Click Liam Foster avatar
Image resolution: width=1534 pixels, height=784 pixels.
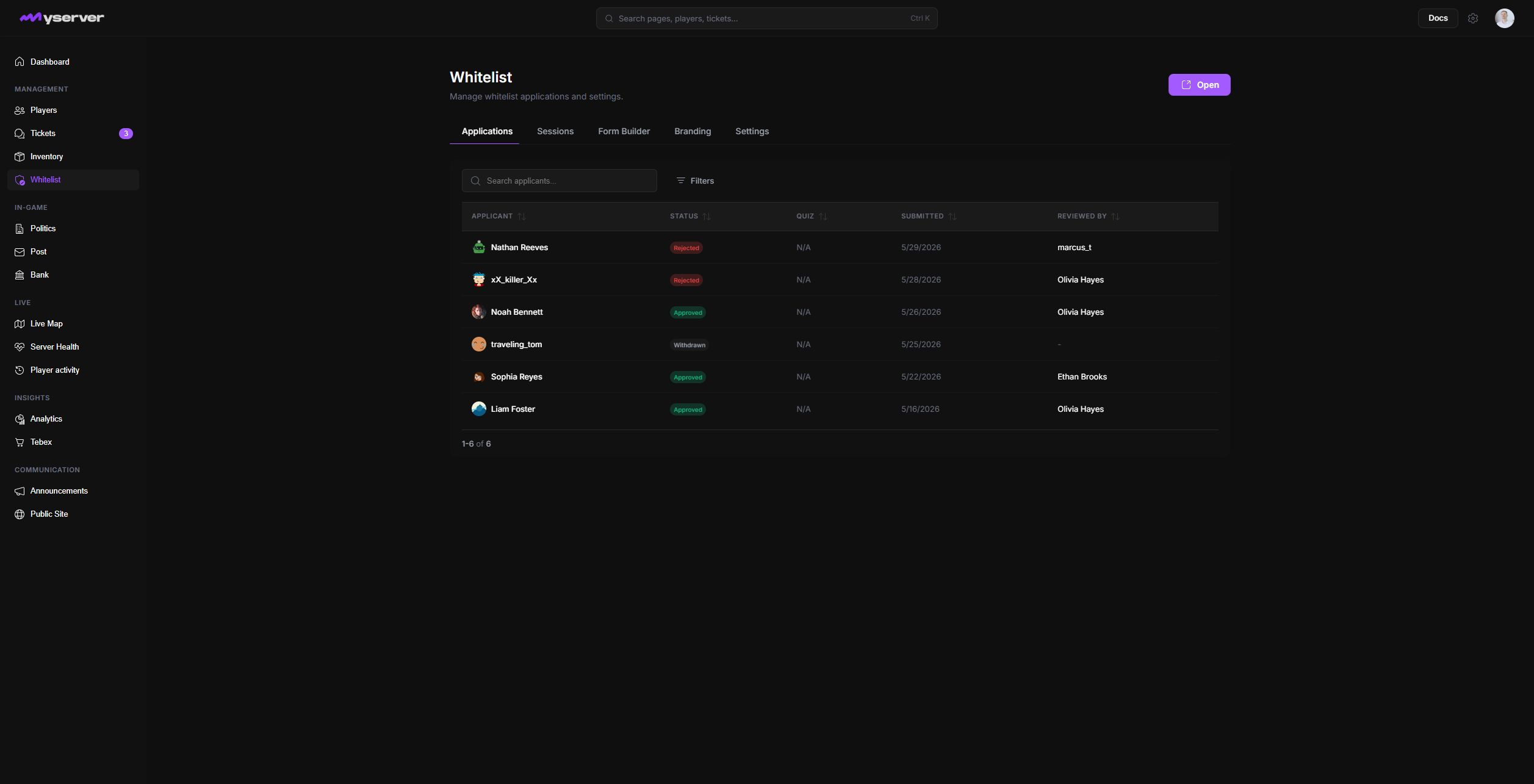pyautogui.click(x=479, y=409)
